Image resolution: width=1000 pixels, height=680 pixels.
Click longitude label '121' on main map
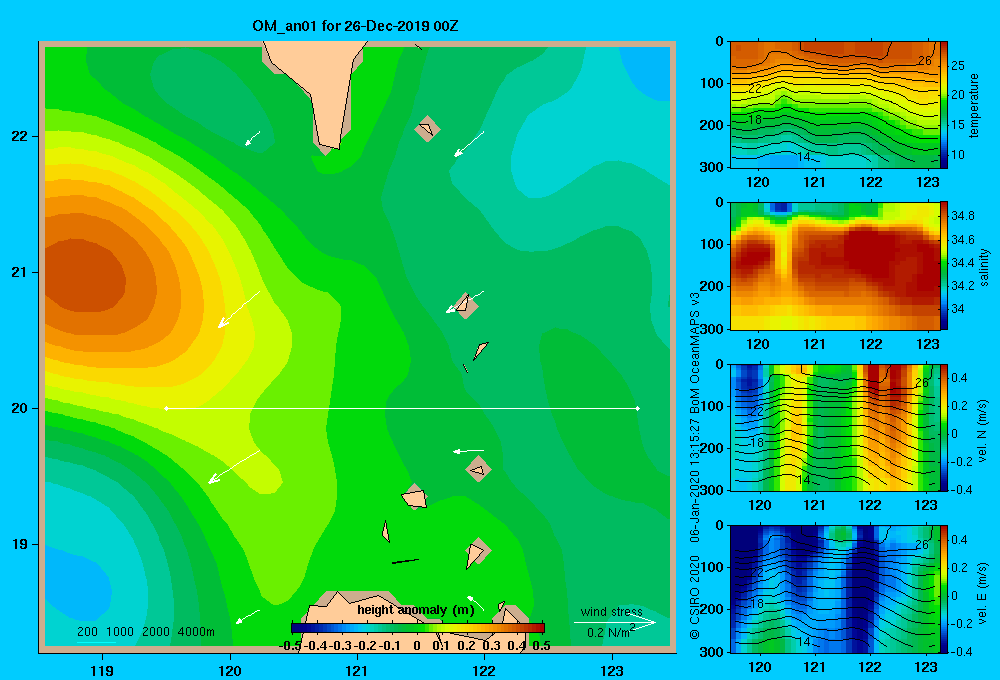tap(357, 670)
